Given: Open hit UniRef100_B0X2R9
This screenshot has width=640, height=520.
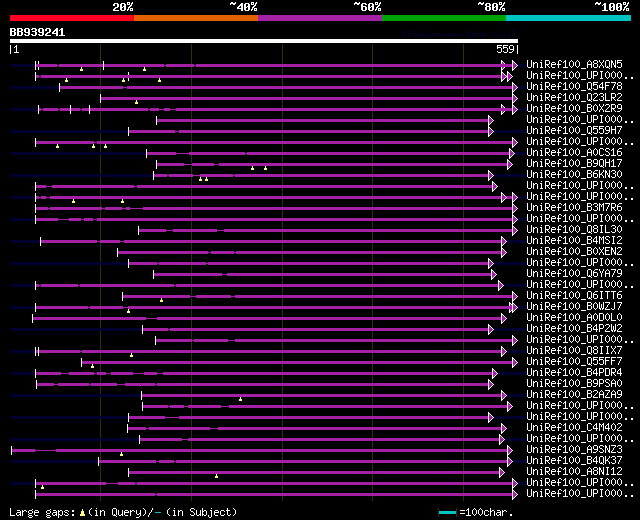Looking at the screenshot, I should click(x=574, y=109).
